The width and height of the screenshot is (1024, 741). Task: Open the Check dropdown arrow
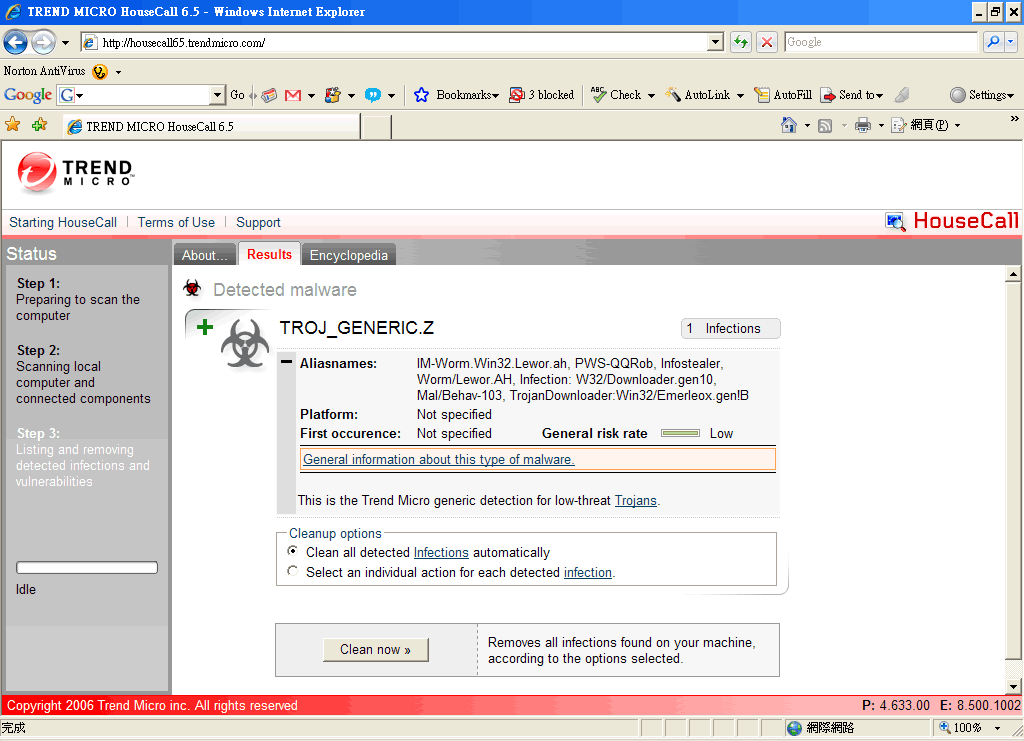651,95
